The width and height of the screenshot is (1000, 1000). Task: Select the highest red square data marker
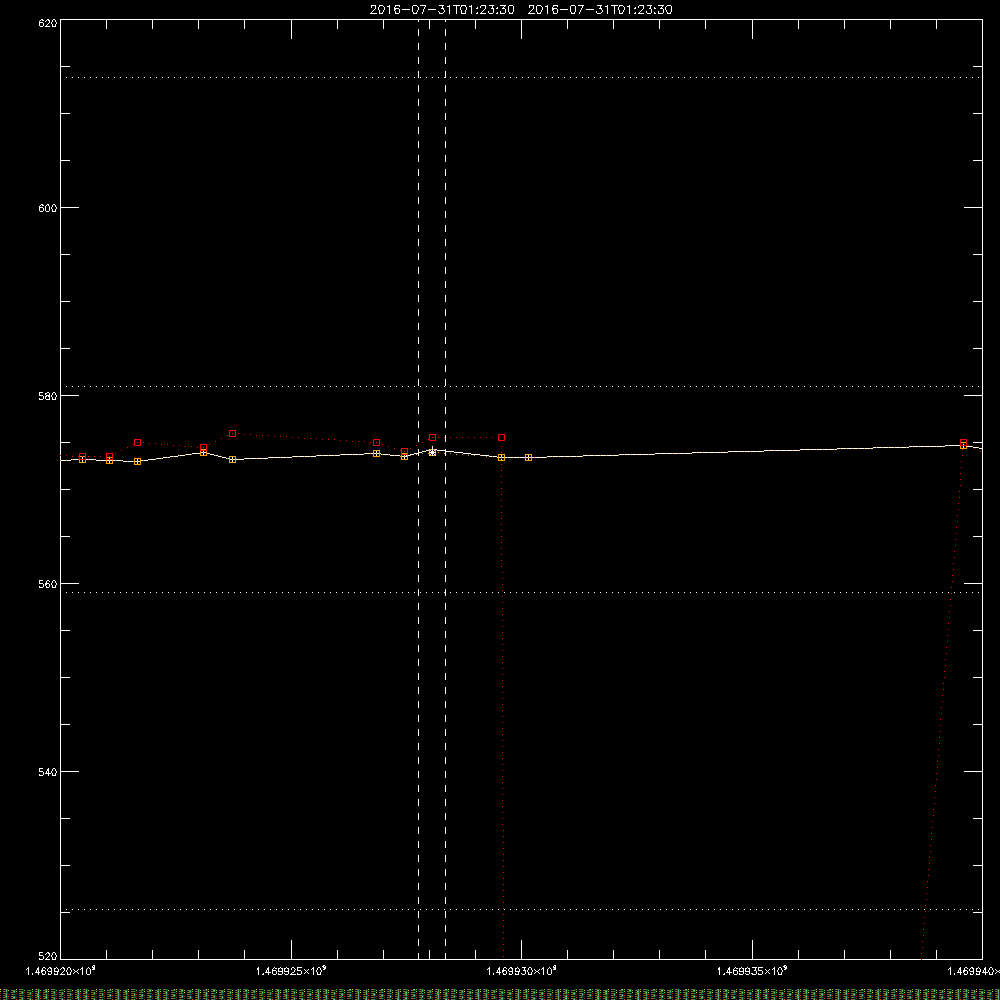pyautogui.click(x=233, y=434)
